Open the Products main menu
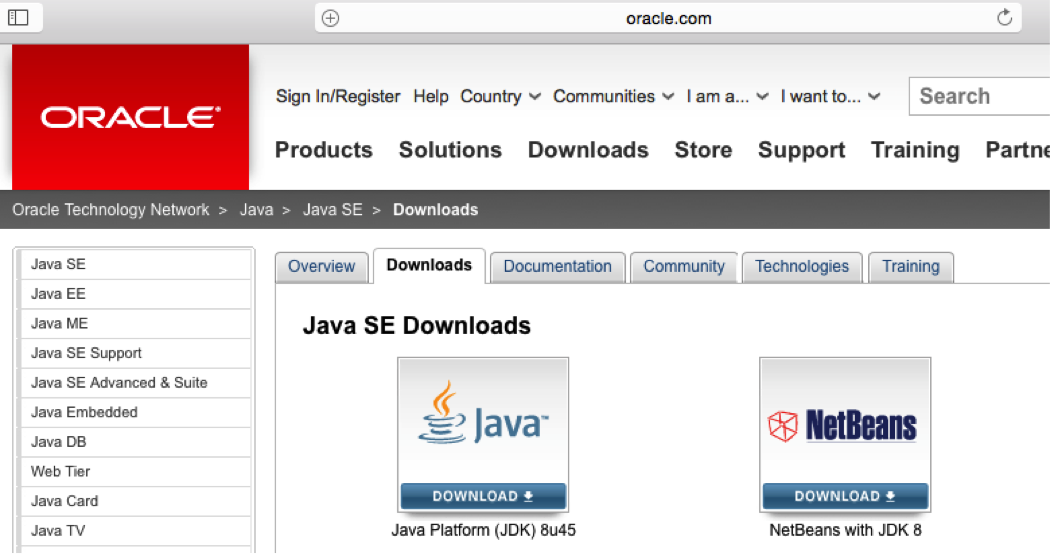This screenshot has height=554, width=1050. [x=323, y=150]
